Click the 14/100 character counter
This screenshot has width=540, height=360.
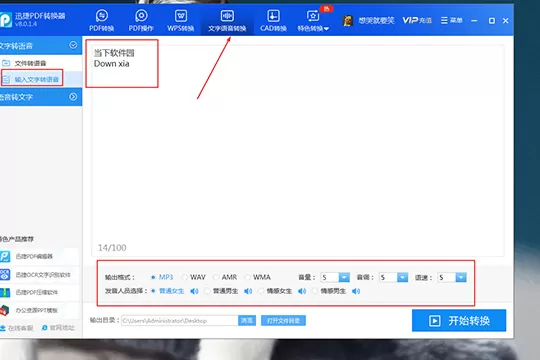[112, 248]
